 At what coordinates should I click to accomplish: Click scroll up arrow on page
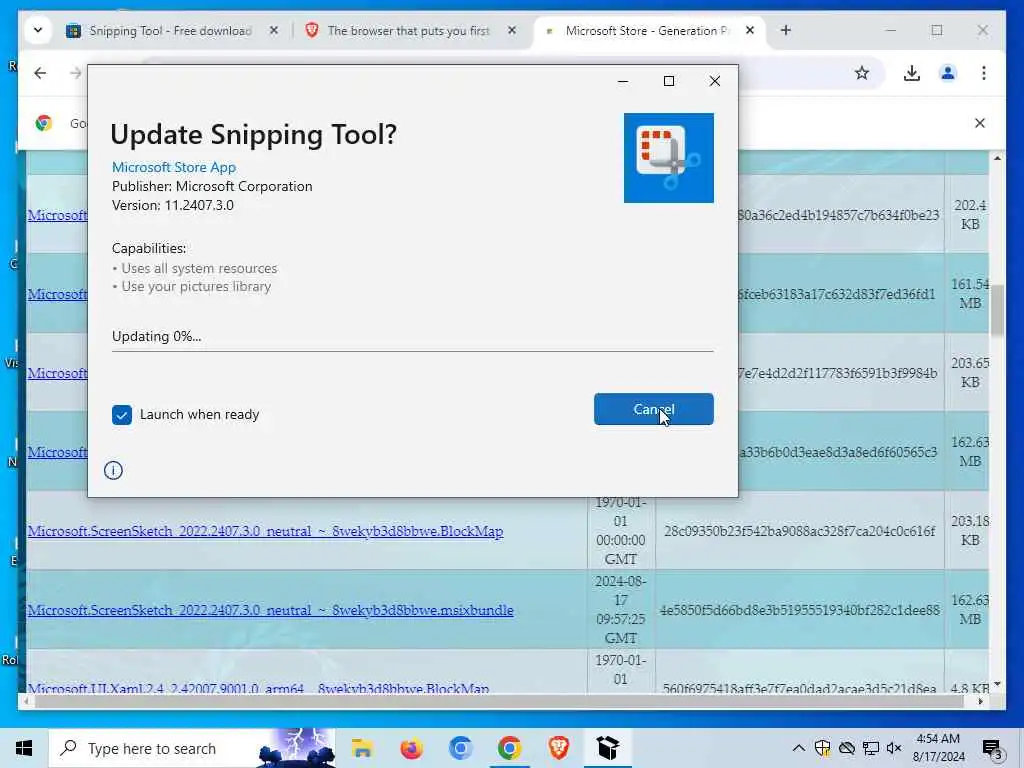tap(997, 158)
